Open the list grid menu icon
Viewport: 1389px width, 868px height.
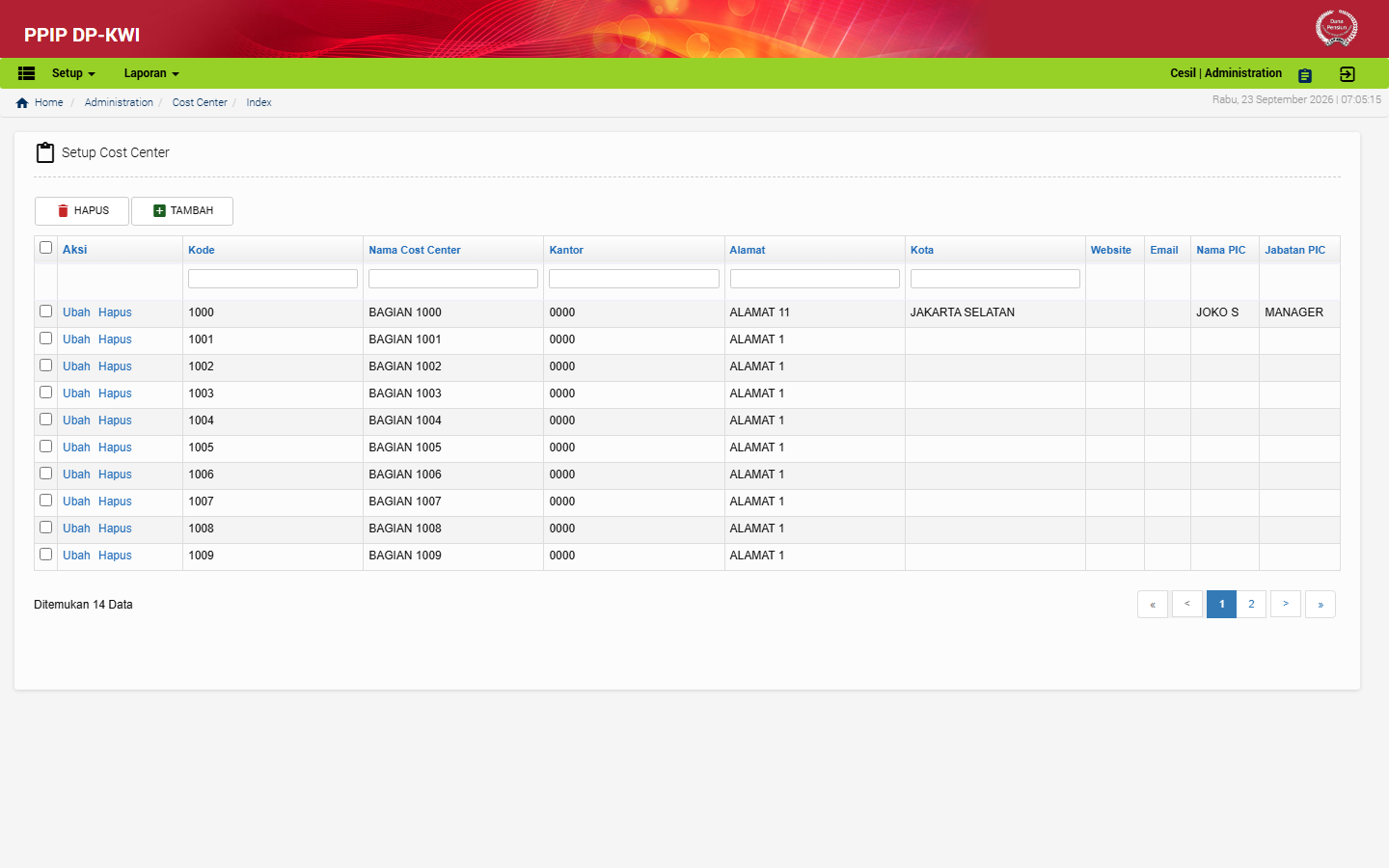tap(27, 73)
